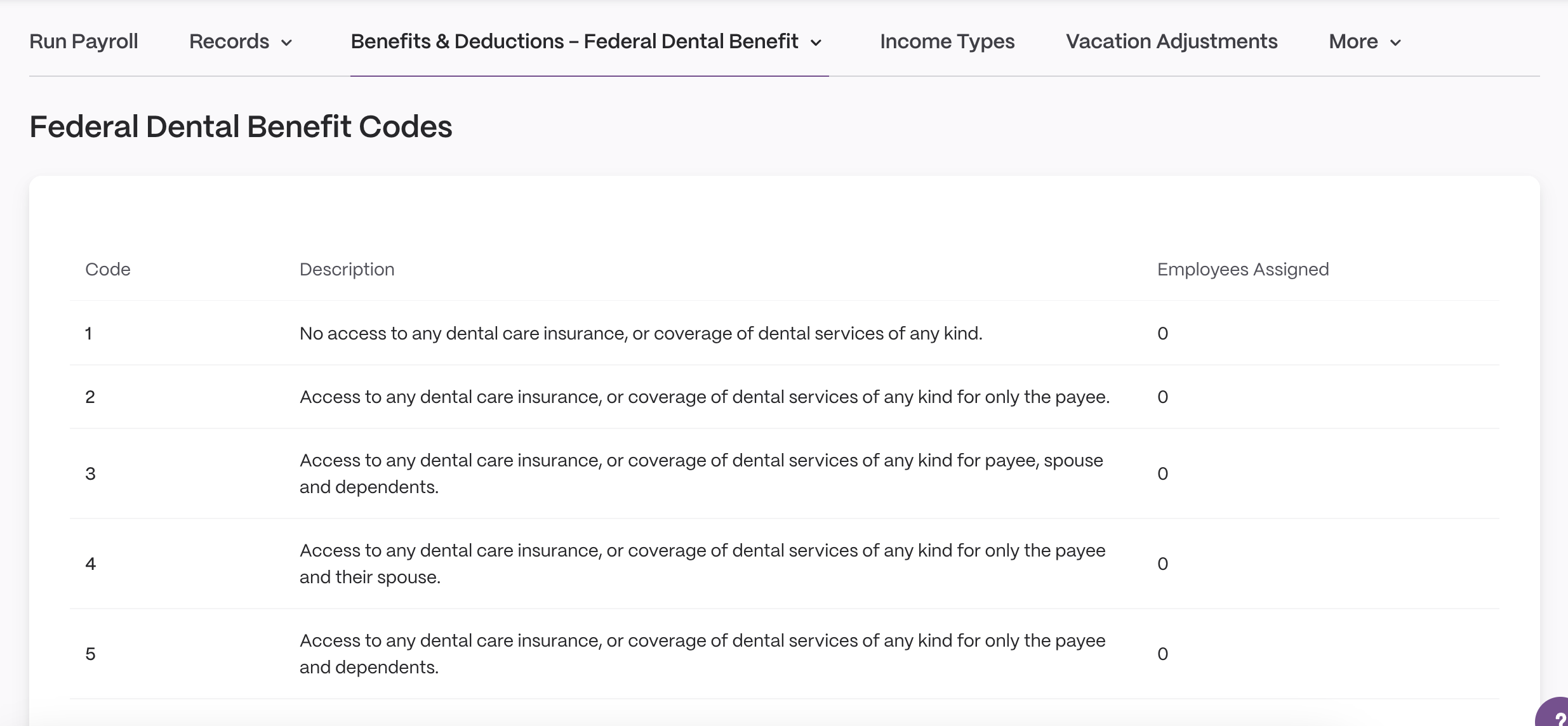Select the code 1 row description
Viewport: 1568px width, 726px height.
click(x=641, y=333)
